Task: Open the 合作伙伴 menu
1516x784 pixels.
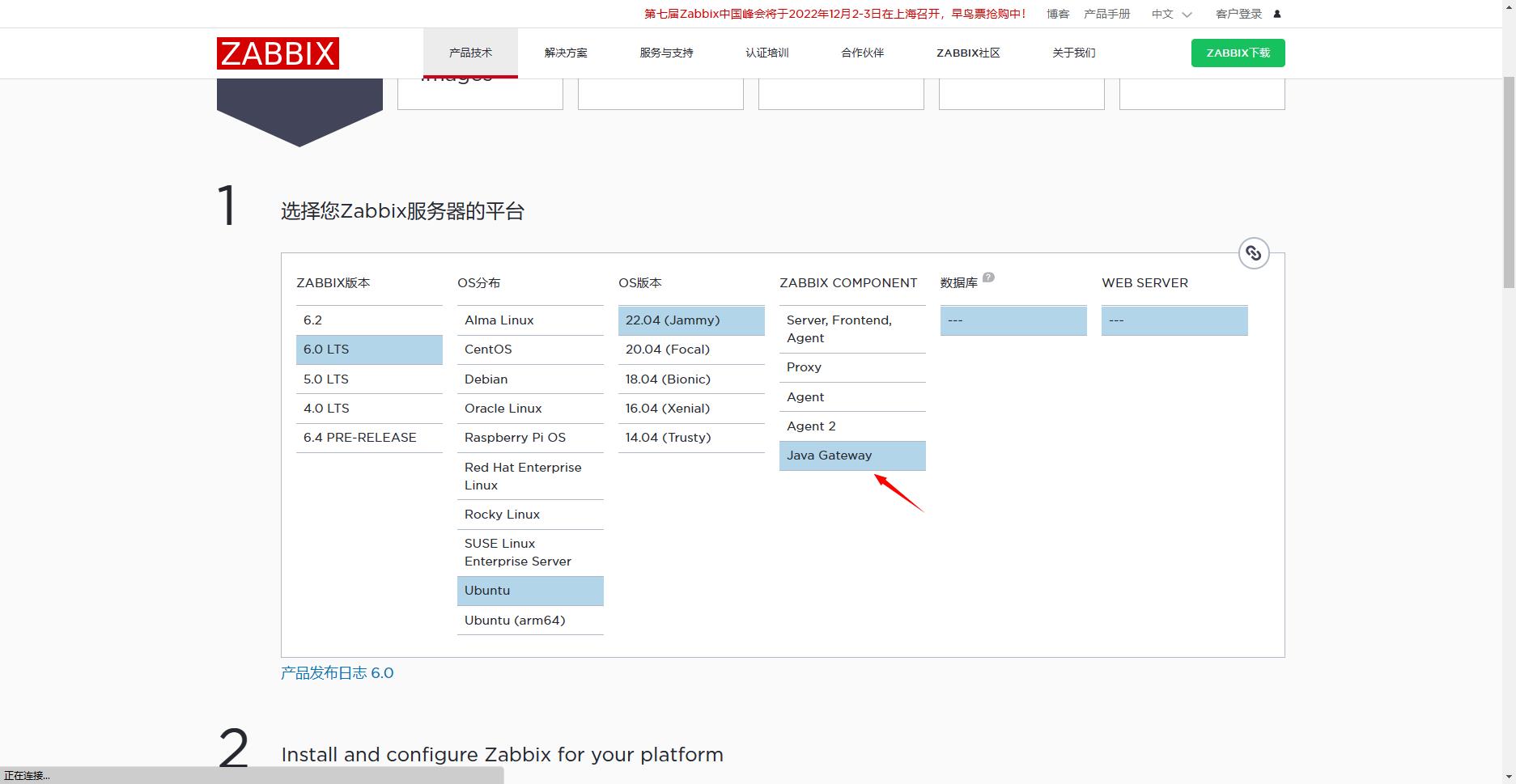Action: (862, 53)
